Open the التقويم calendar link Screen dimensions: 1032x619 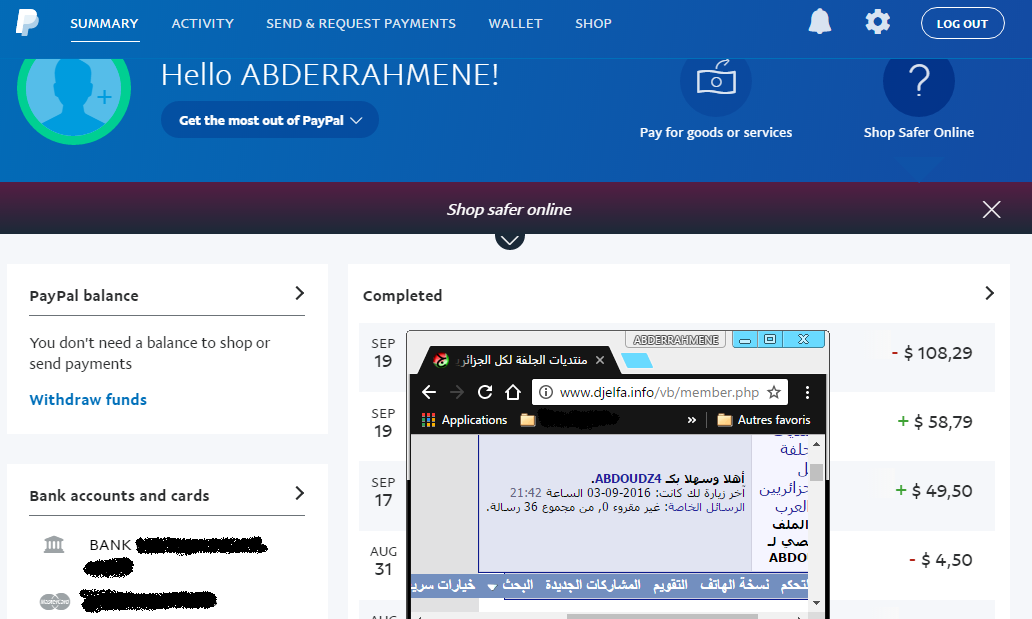pyautogui.click(x=670, y=585)
